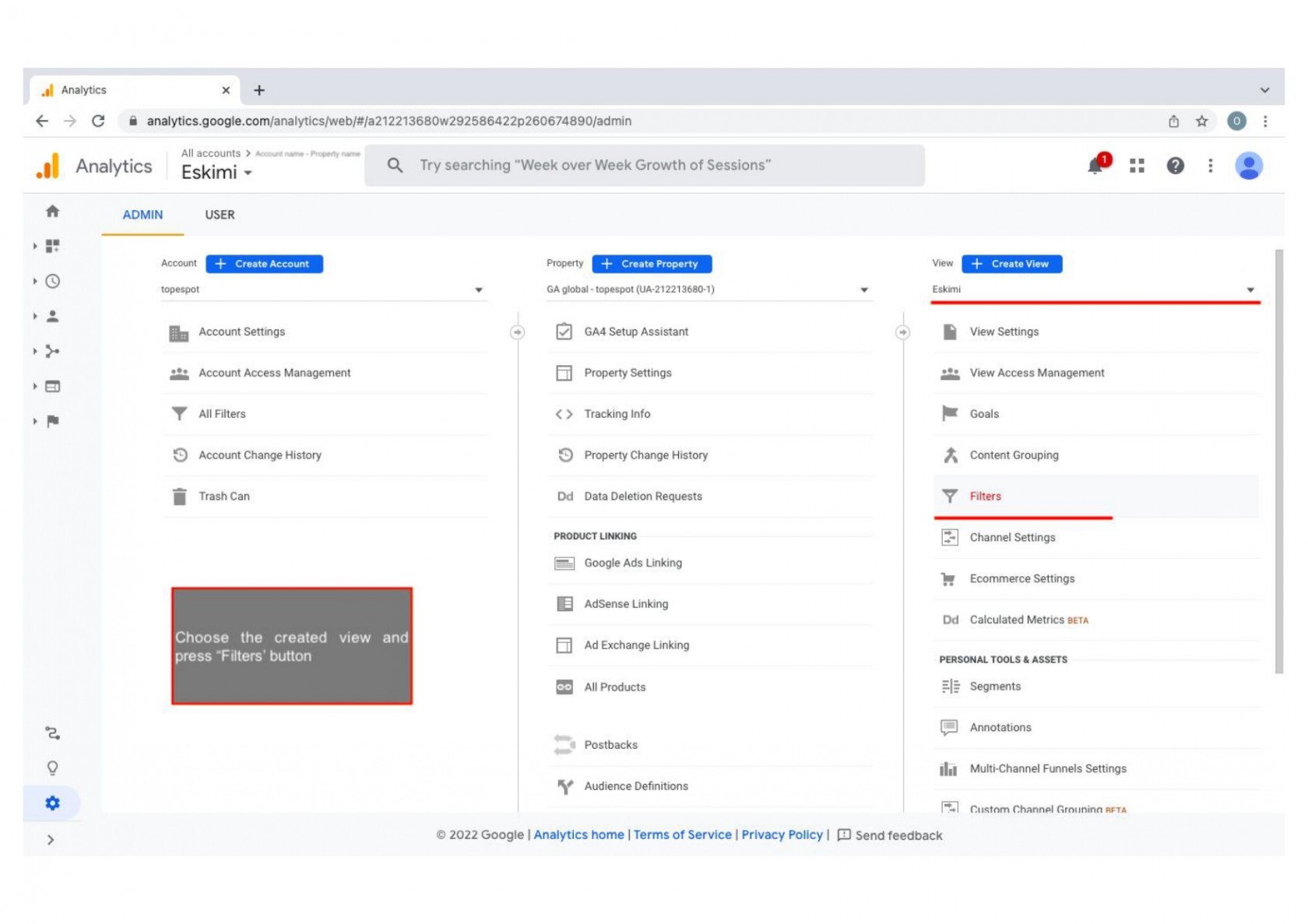Click the Google Analytics logo
The width and height of the screenshot is (1308, 924).
pyautogui.click(x=47, y=165)
